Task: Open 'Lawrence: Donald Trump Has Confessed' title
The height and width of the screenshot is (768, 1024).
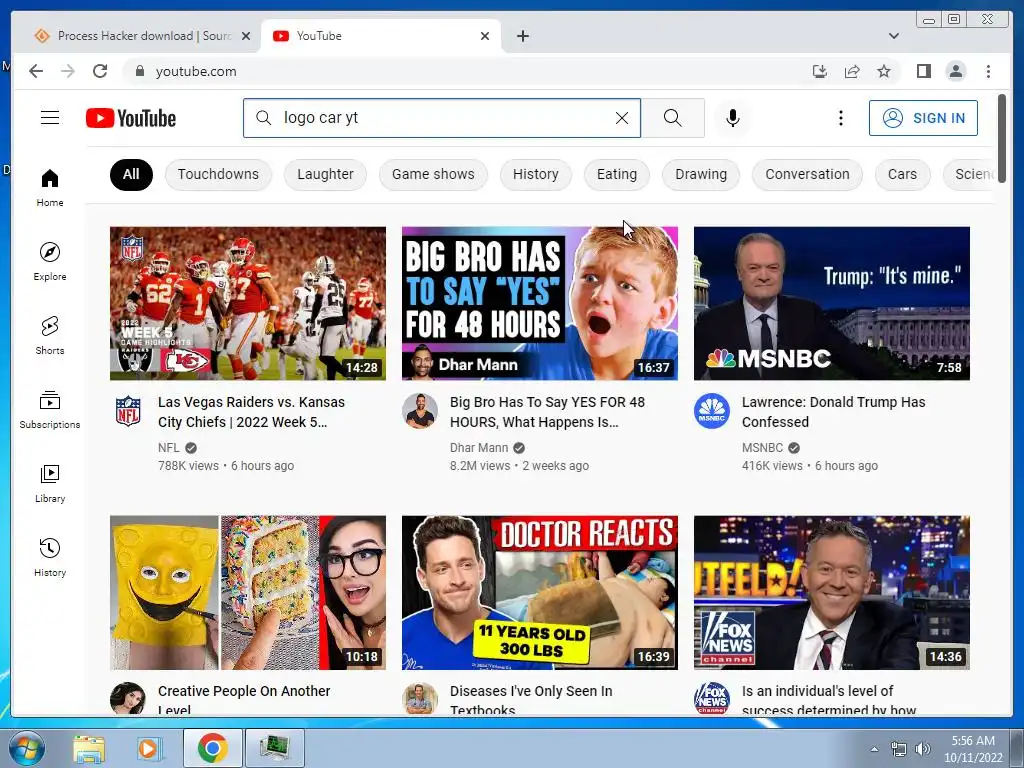Action: click(x=833, y=412)
